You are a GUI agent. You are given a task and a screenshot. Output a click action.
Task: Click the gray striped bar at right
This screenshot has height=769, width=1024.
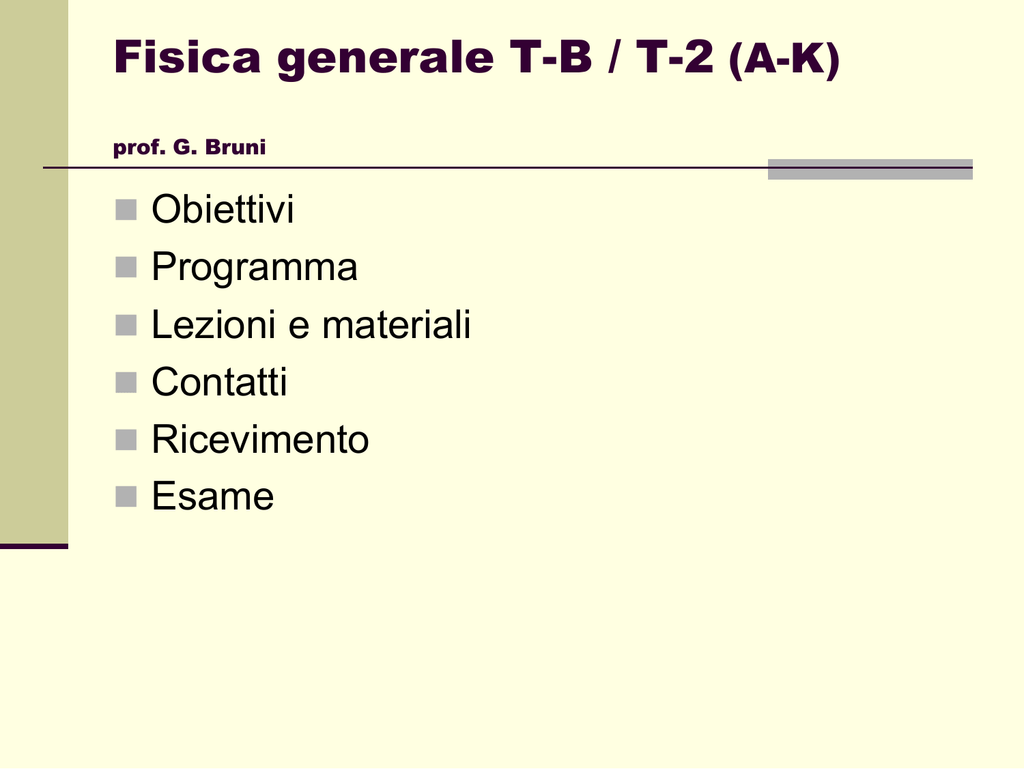tap(869, 169)
